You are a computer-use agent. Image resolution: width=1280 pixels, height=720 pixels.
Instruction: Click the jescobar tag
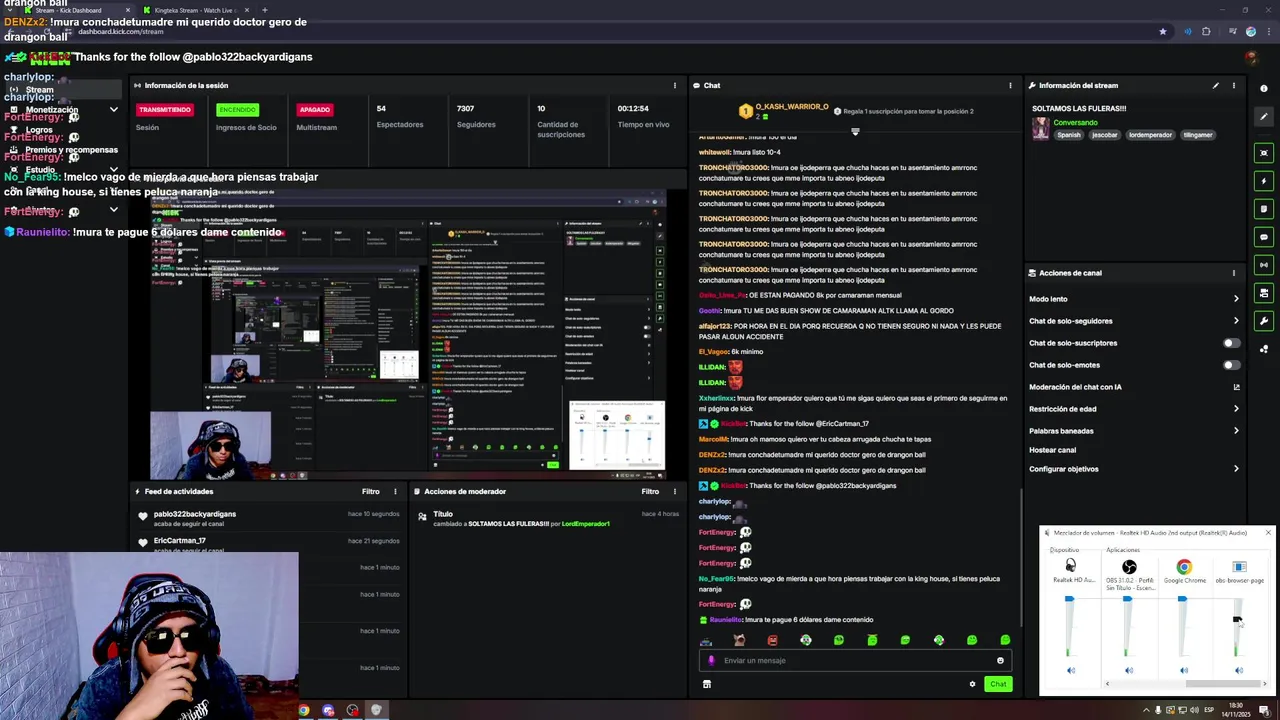(x=1105, y=135)
